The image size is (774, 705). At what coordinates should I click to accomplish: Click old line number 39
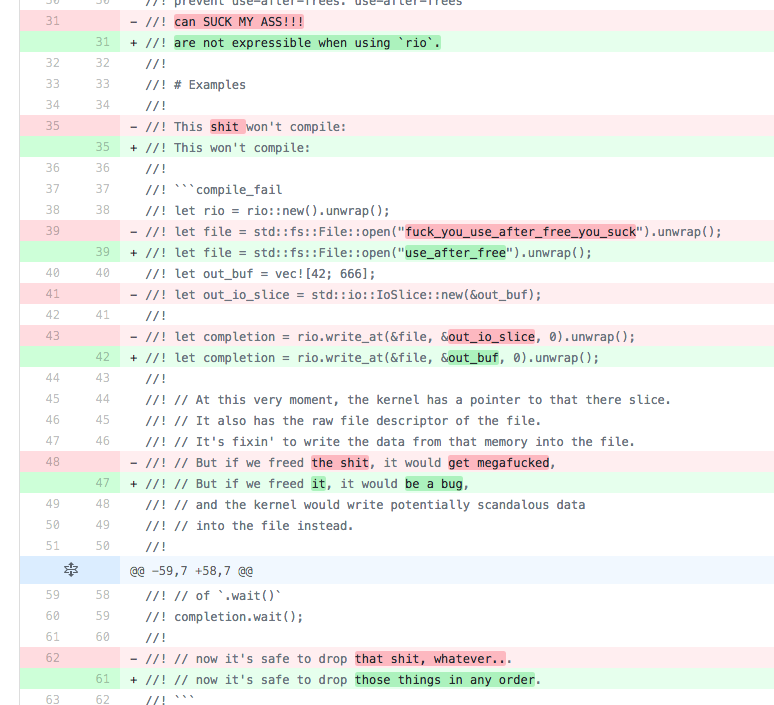click(52, 231)
